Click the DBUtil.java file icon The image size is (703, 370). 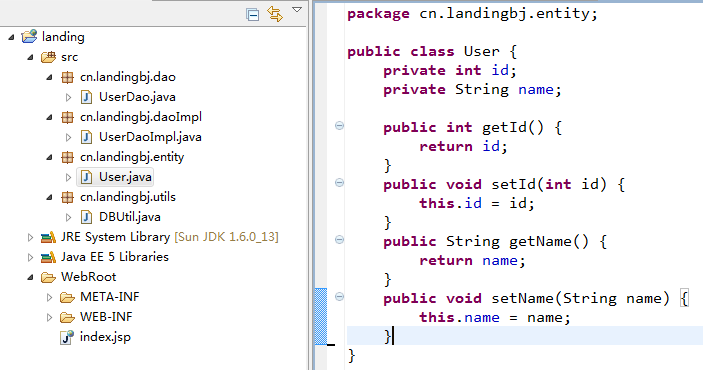(87, 217)
